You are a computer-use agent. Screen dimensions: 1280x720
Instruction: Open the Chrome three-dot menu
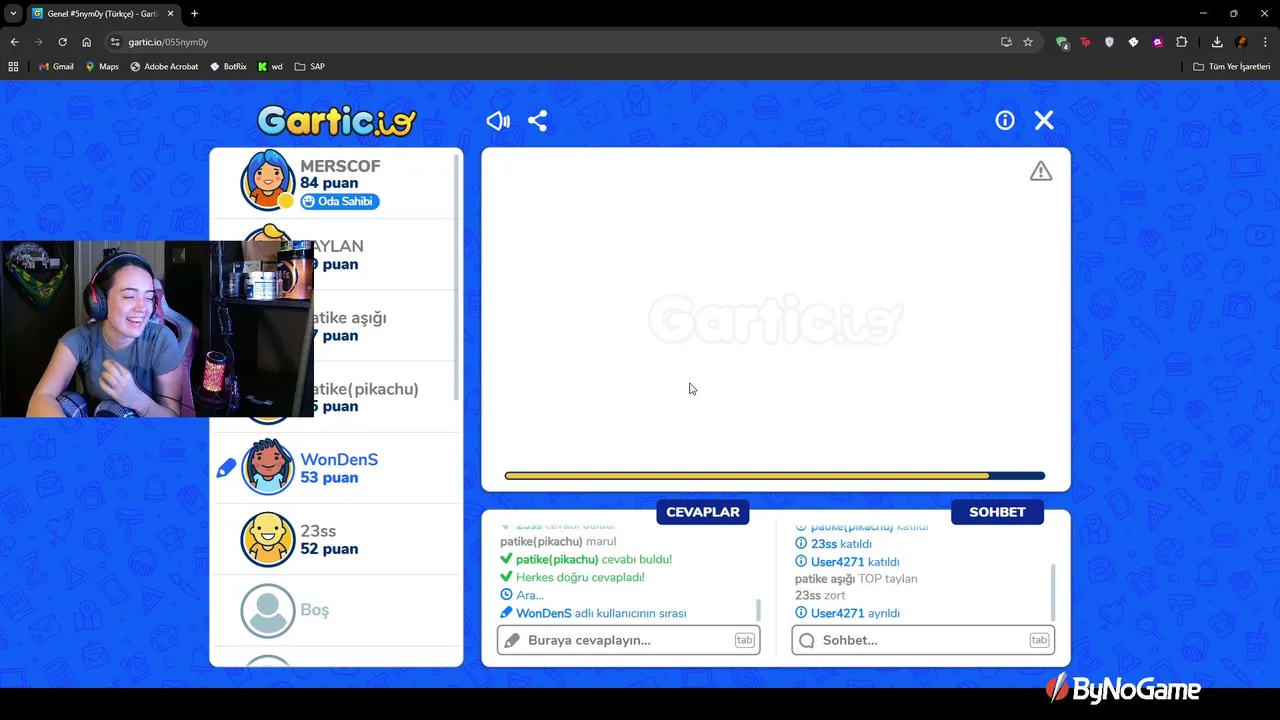click(1265, 42)
